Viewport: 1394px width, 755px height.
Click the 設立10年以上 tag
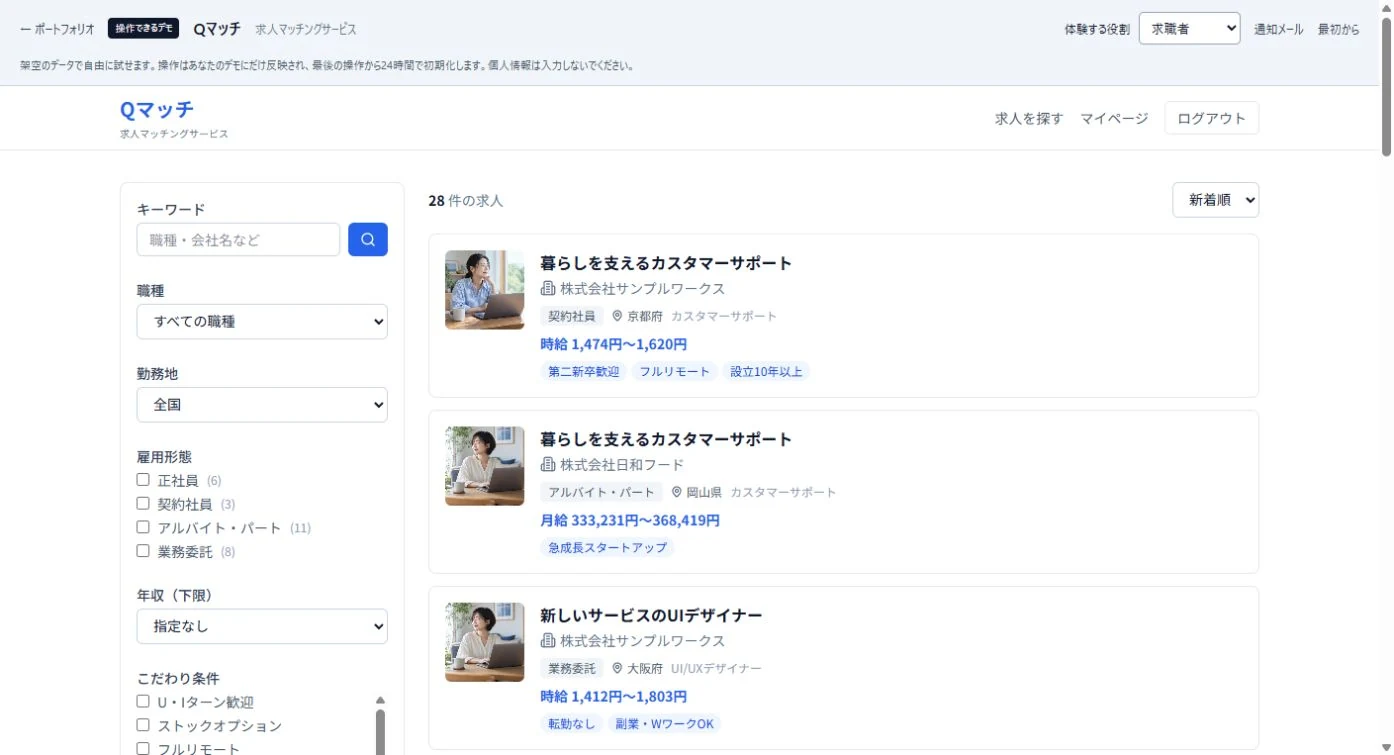tap(766, 371)
